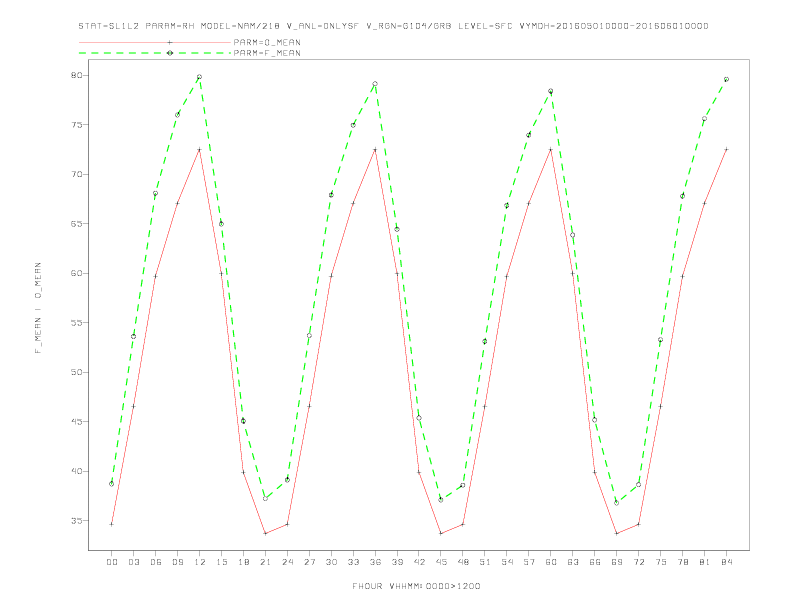The image size is (792, 612).
Task: Click the x-axis tick label 84
Action: click(727, 562)
